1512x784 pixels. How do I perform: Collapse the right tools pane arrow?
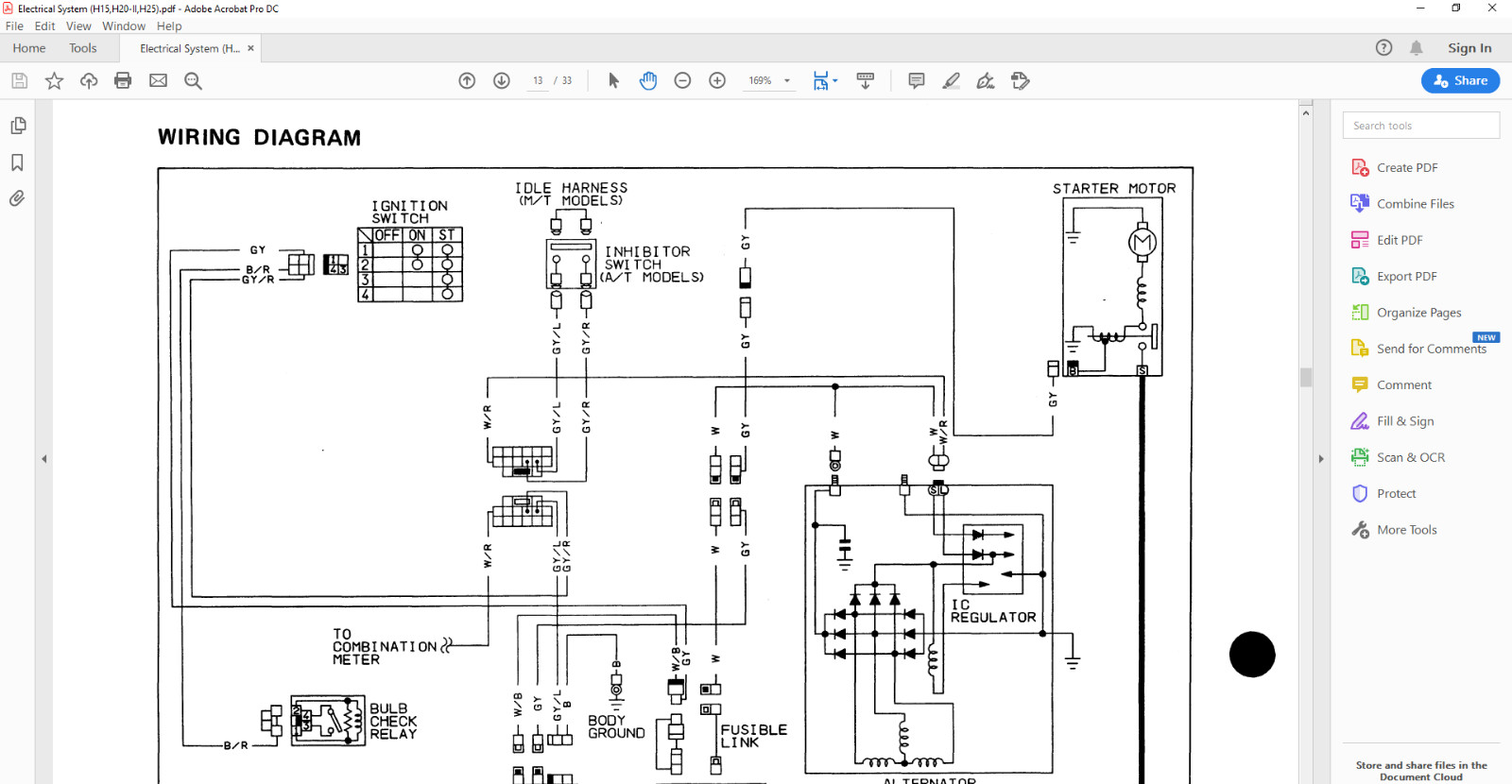(1321, 459)
